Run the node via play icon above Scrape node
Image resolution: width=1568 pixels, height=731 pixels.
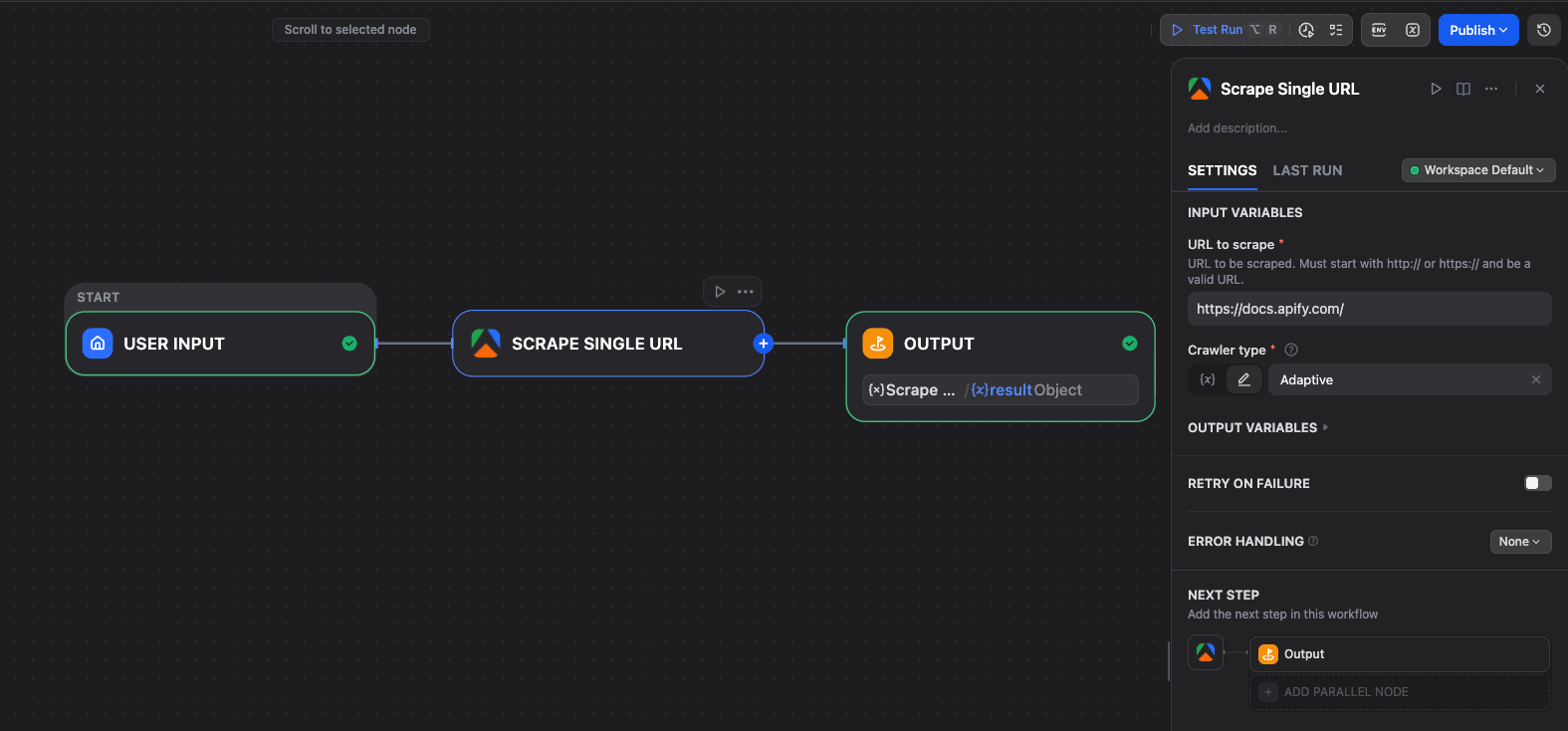pos(720,292)
